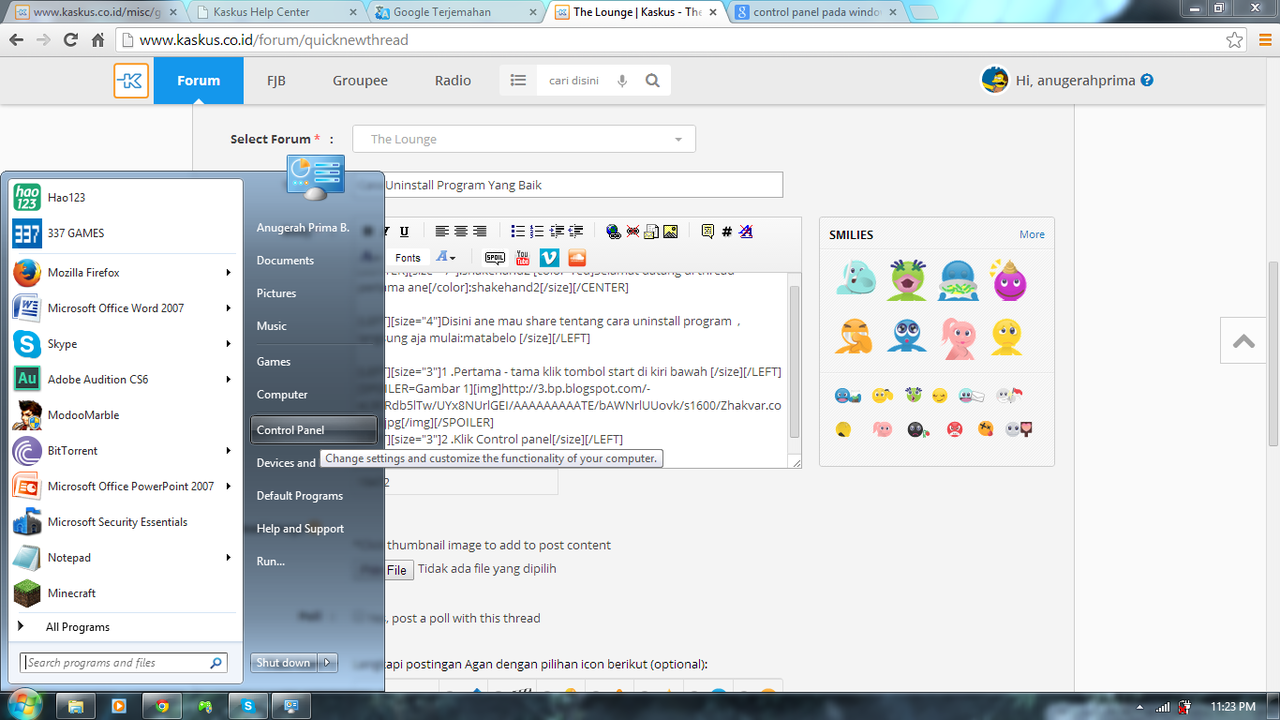The image size is (1280, 720).
Task: Reload the page in Chrome
Action: 70,40
